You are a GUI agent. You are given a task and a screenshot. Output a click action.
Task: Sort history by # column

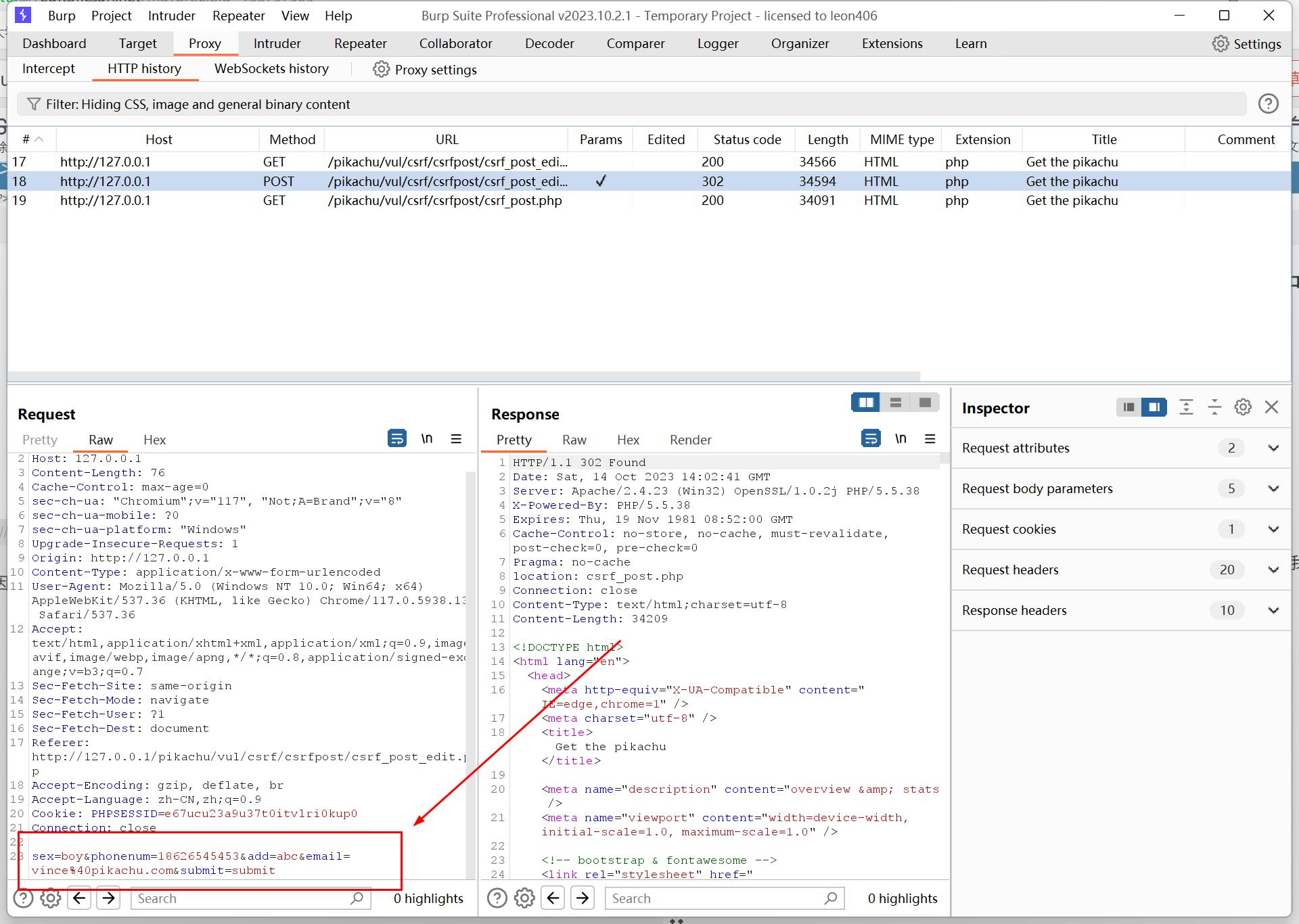point(32,139)
